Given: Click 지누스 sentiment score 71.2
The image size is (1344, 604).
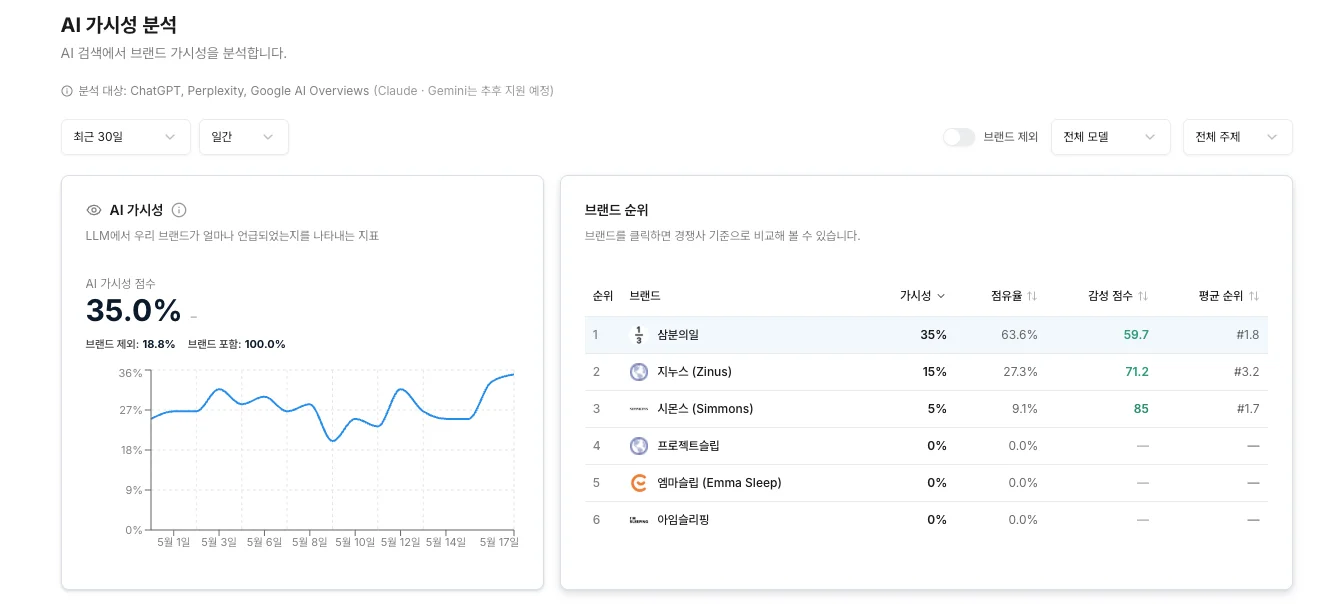Looking at the screenshot, I should 1137,372.
